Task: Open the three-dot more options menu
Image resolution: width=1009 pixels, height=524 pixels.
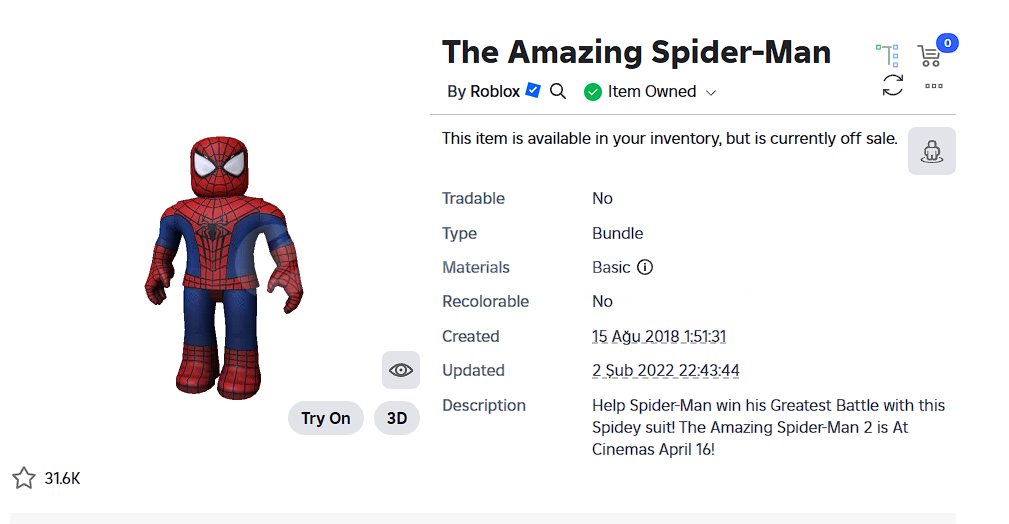Action: (934, 86)
